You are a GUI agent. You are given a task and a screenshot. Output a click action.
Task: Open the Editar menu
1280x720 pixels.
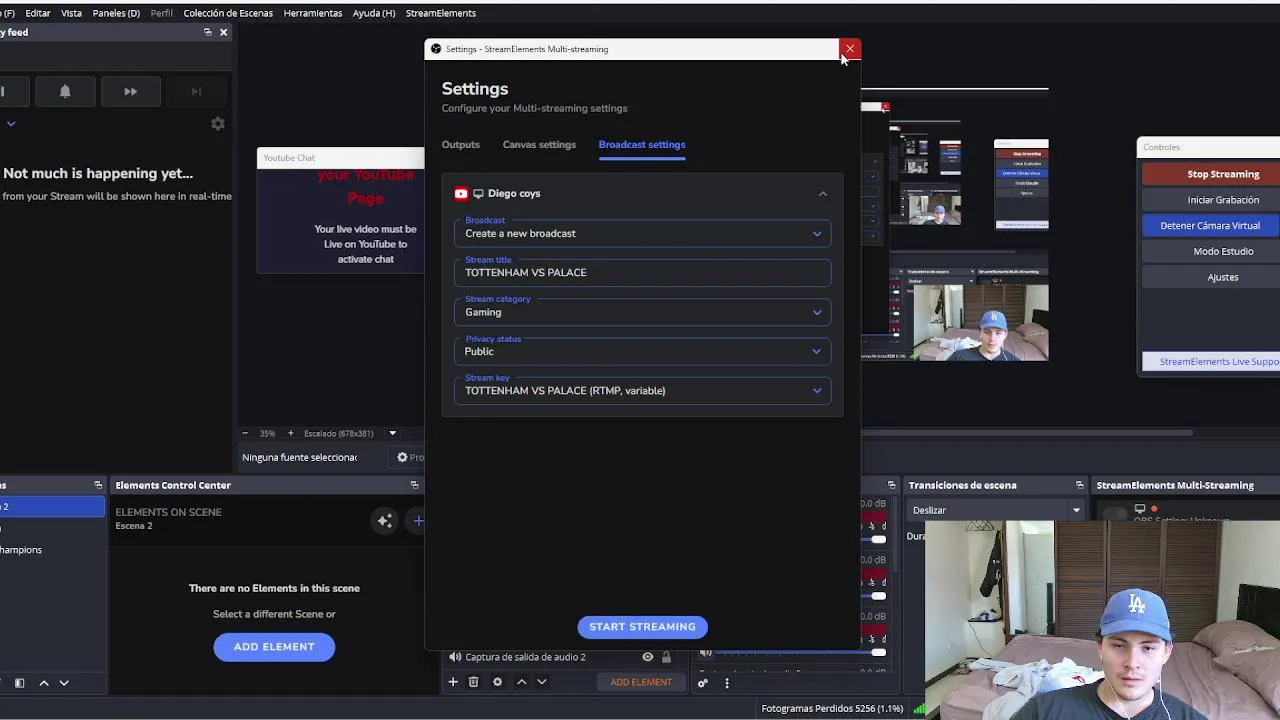point(38,13)
